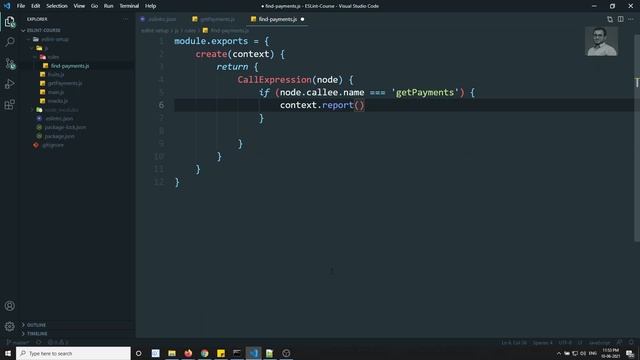640x360 pixels.
Task: Open the Help menu
Action: point(151,6)
